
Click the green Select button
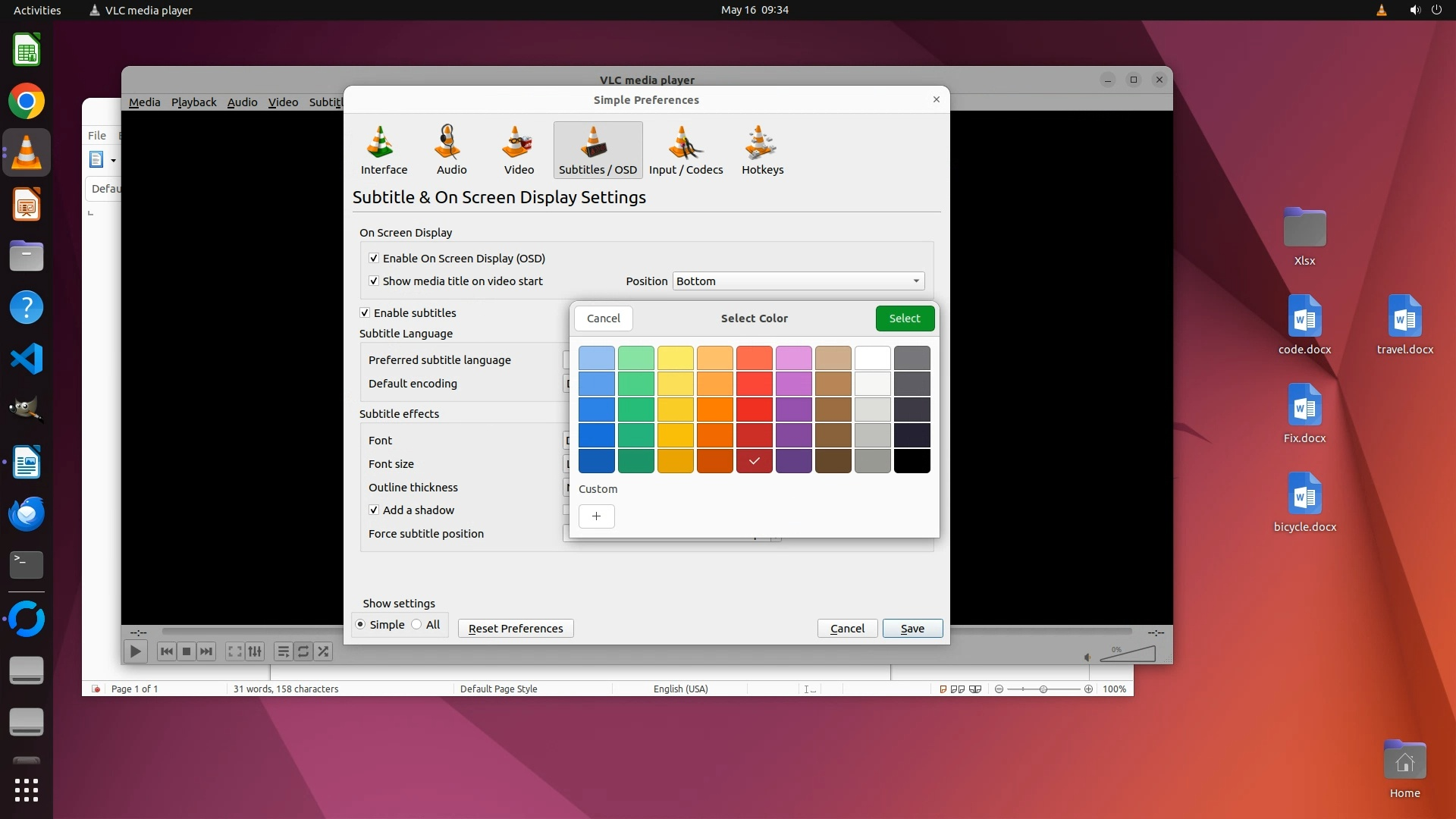click(904, 318)
